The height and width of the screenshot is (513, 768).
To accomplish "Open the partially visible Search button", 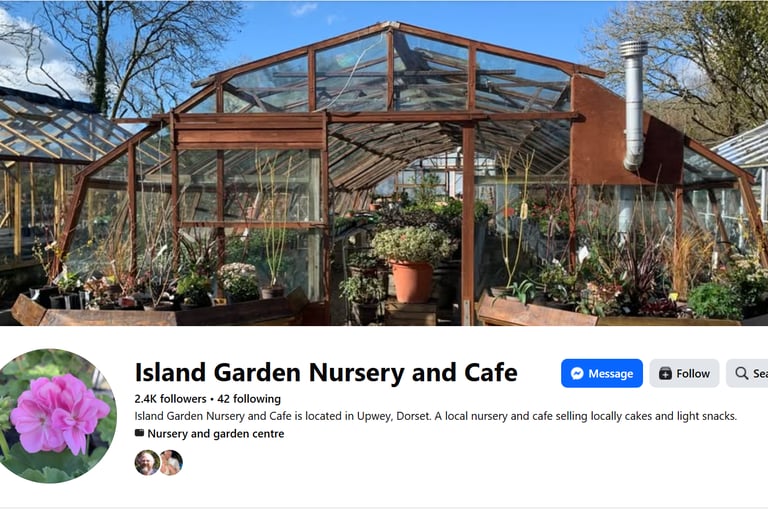I will click(x=747, y=373).
